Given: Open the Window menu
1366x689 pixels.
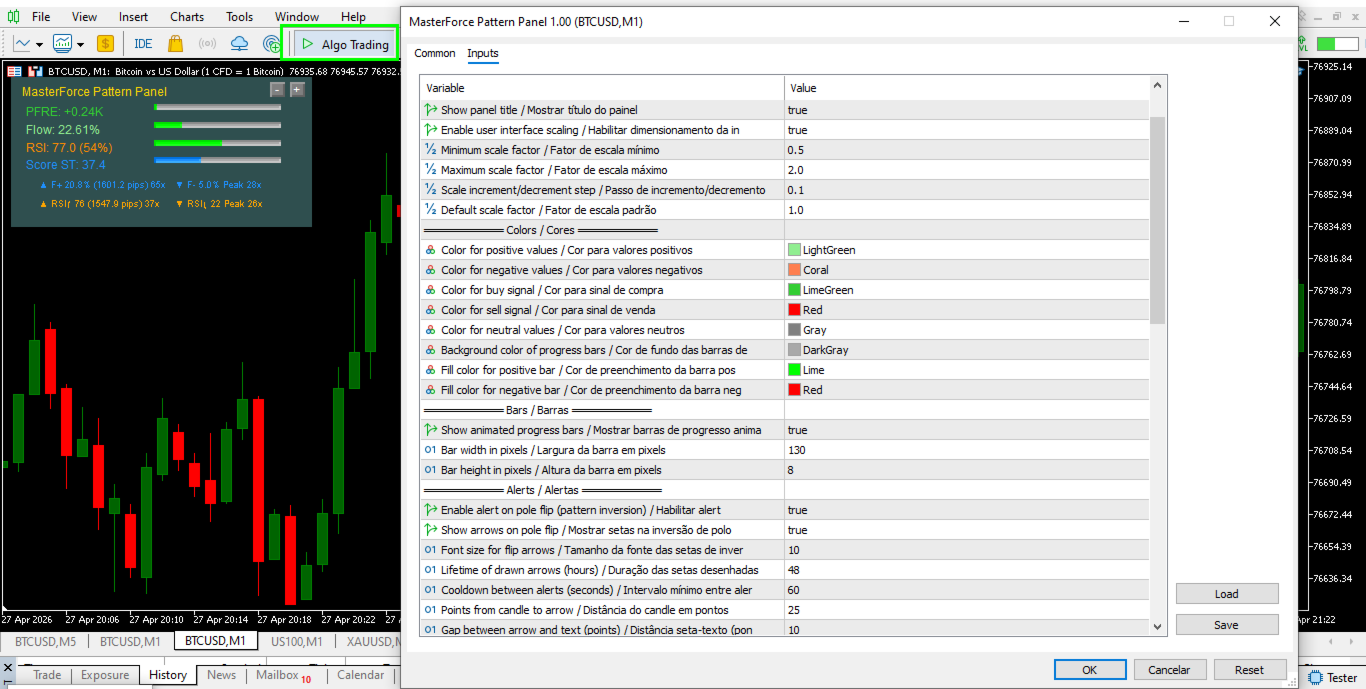Looking at the screenshot, I should 297,17.
